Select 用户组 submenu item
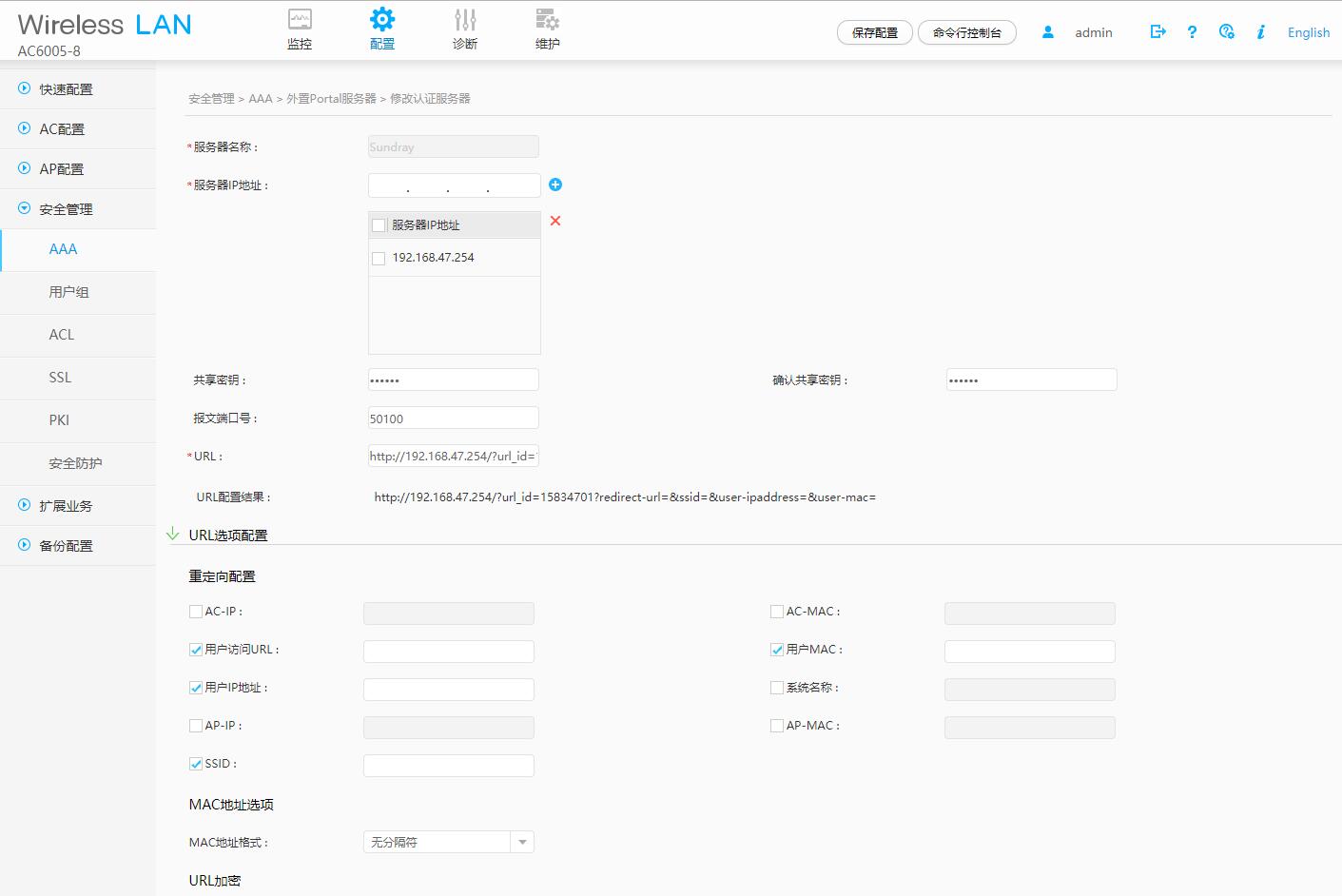This screenshot has height=896, width=1342. point(78,293)
